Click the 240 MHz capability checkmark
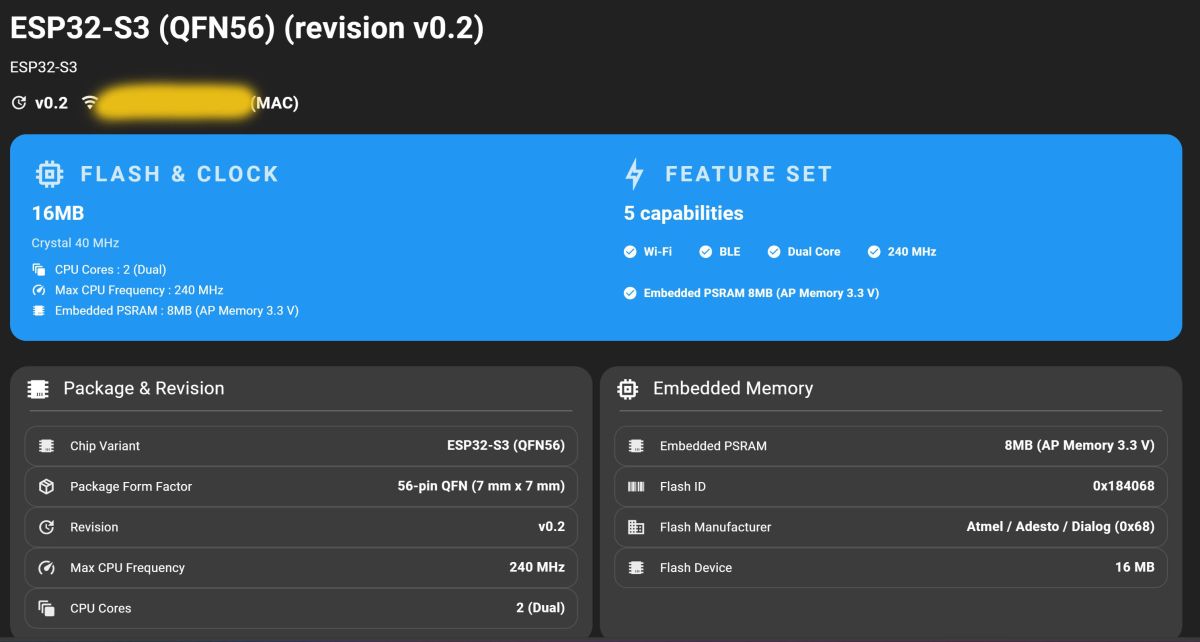This screenshot has height=642, width=1200. click(x=874, y=252)
